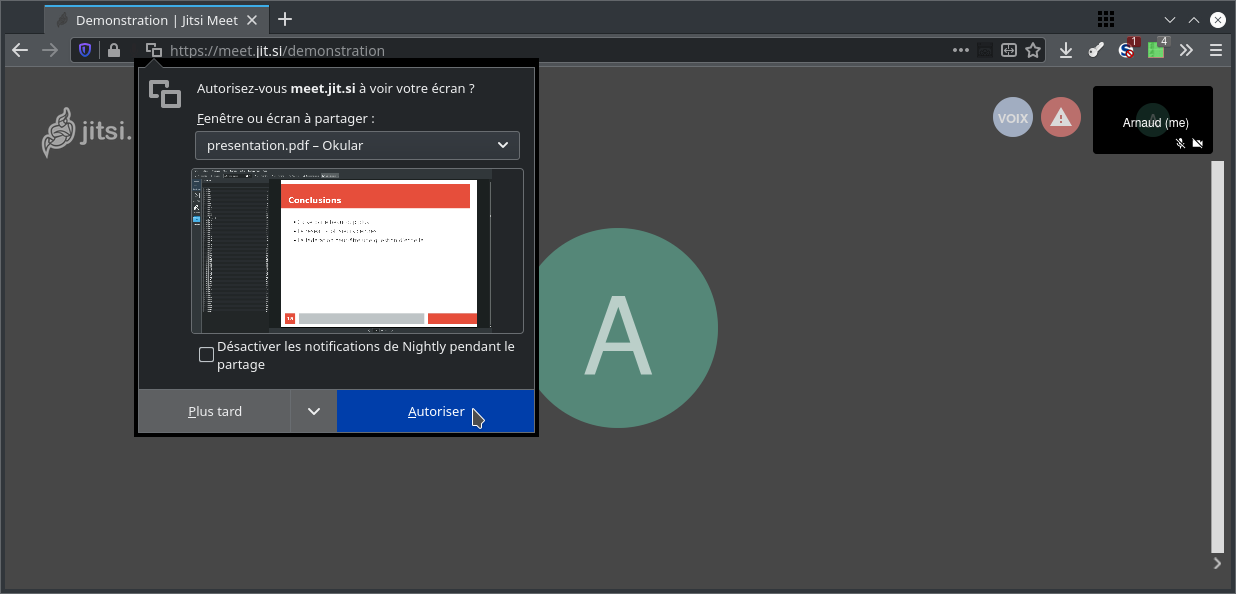Go back with the browser back arrow

20,50
